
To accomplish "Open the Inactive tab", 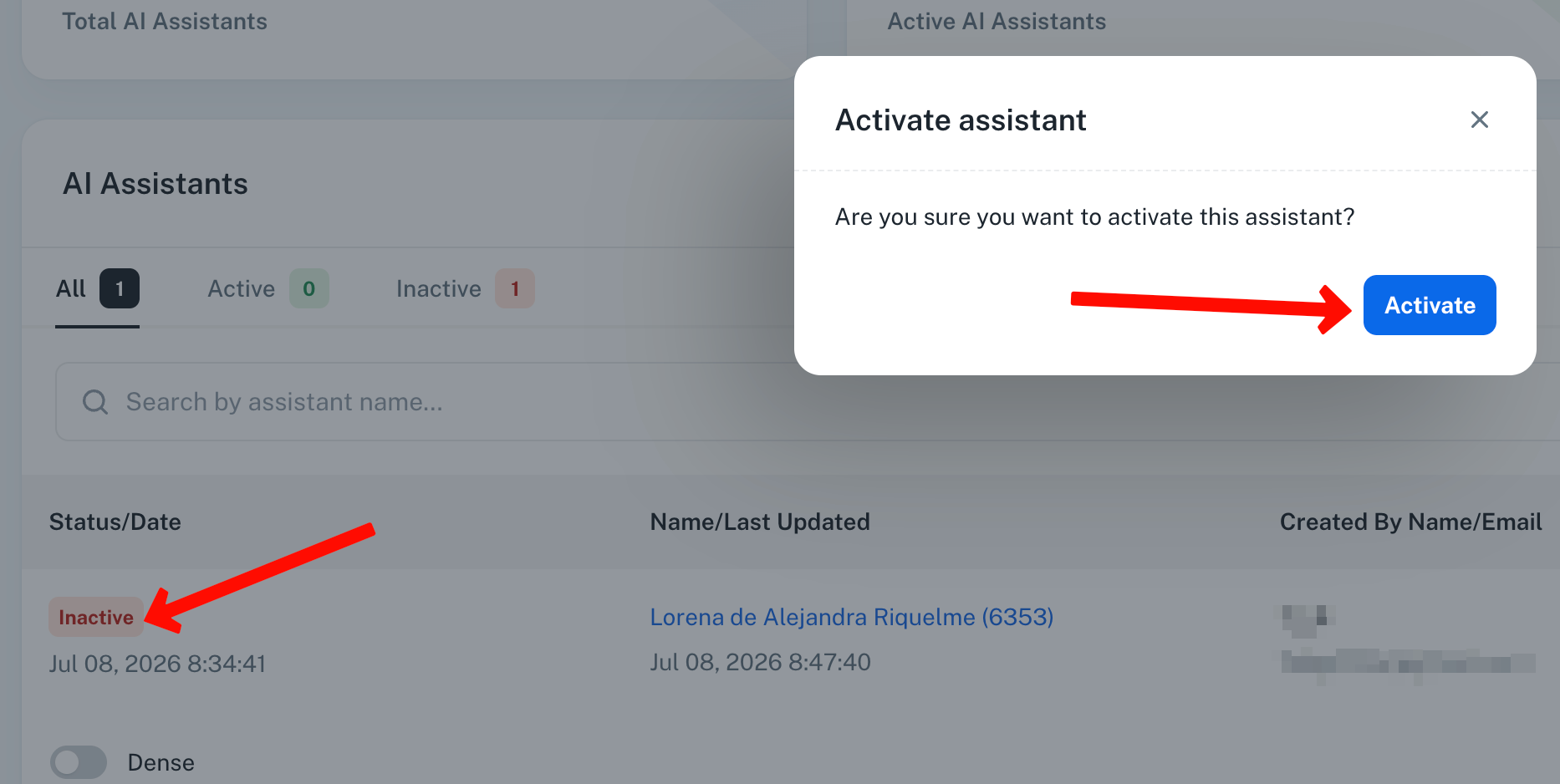I will [465, 288].
